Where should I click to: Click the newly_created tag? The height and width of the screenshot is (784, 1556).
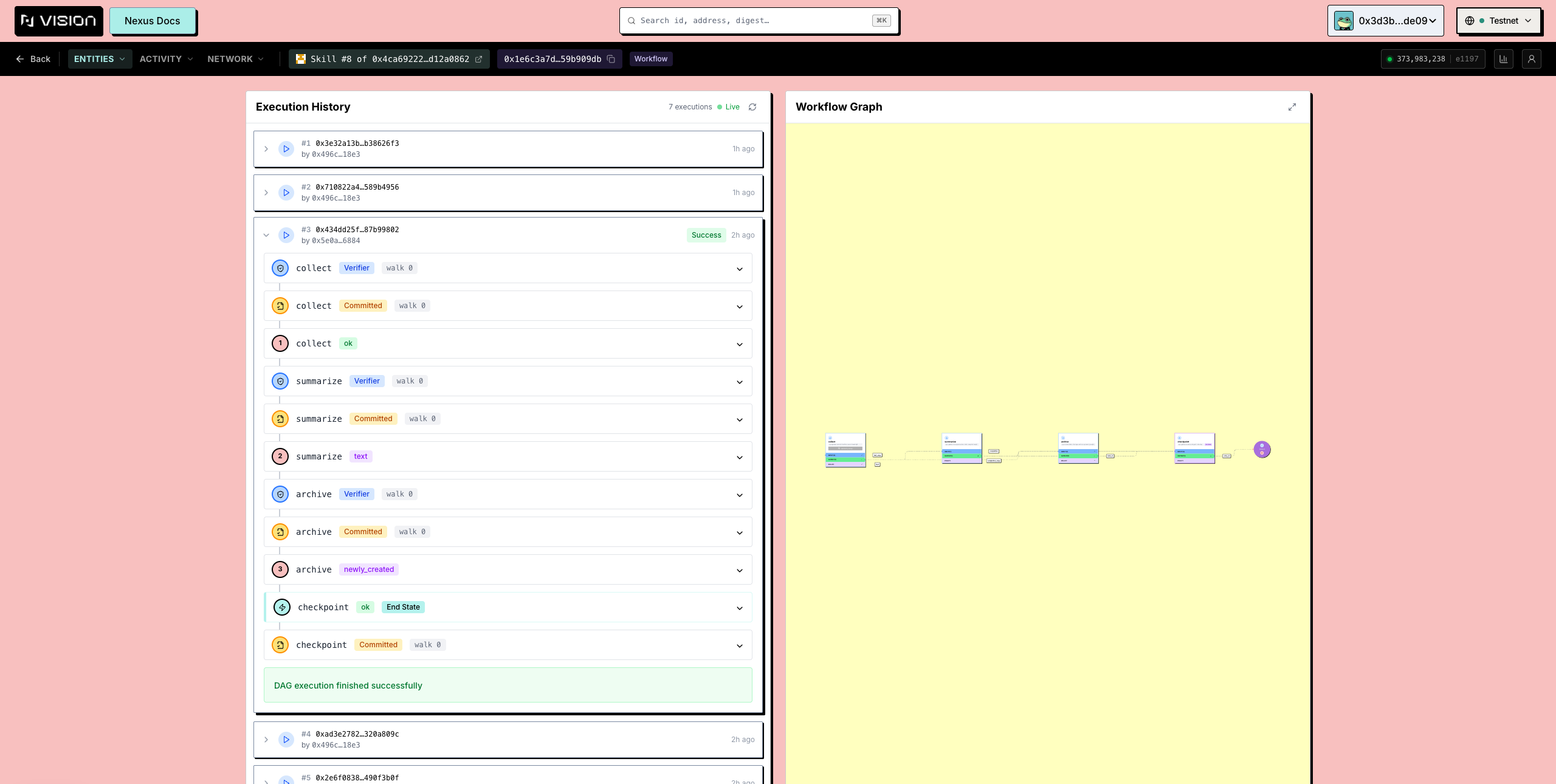369,569
